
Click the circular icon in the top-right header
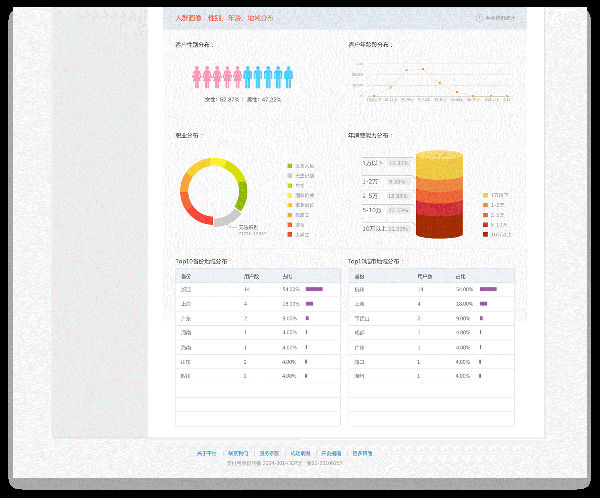pyautogui.click(x=478, y=18)
